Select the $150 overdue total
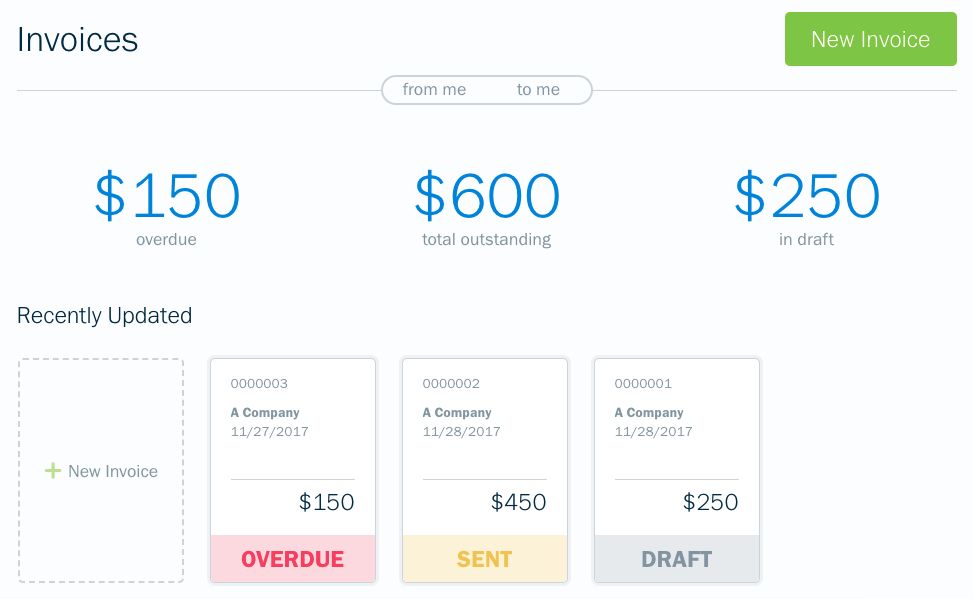Screen dimensions: 973x599 (x=167, y=196)
